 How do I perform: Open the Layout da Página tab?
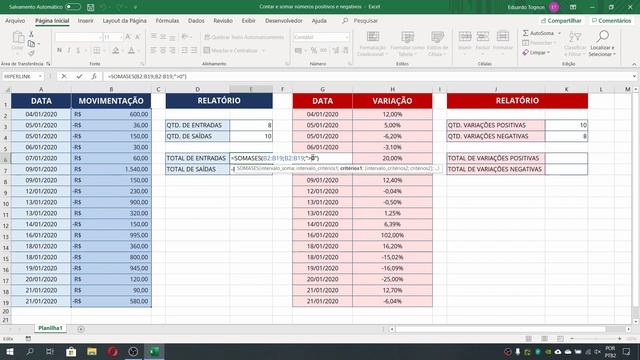coord(124,20)
